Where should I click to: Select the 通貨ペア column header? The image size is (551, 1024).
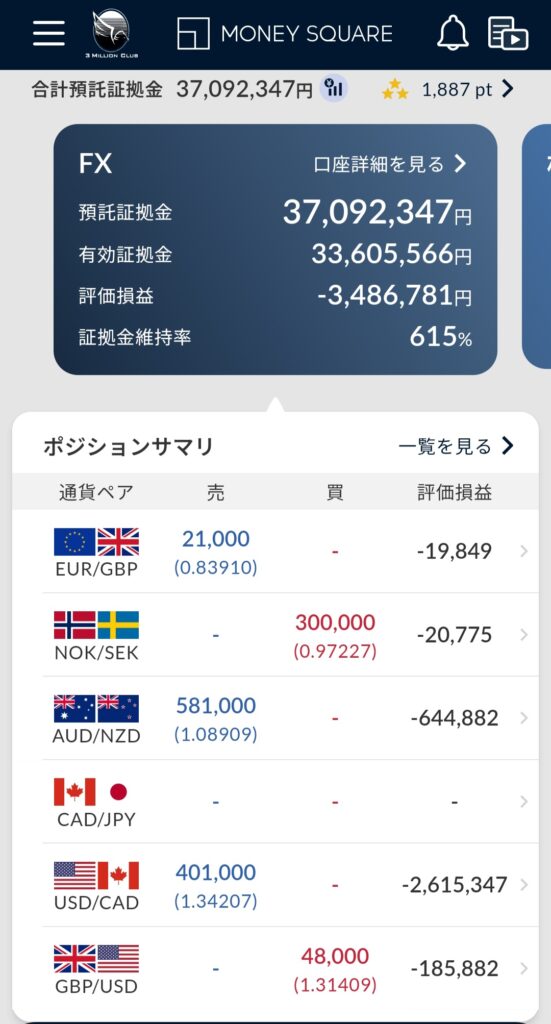[x=97, y=492]
